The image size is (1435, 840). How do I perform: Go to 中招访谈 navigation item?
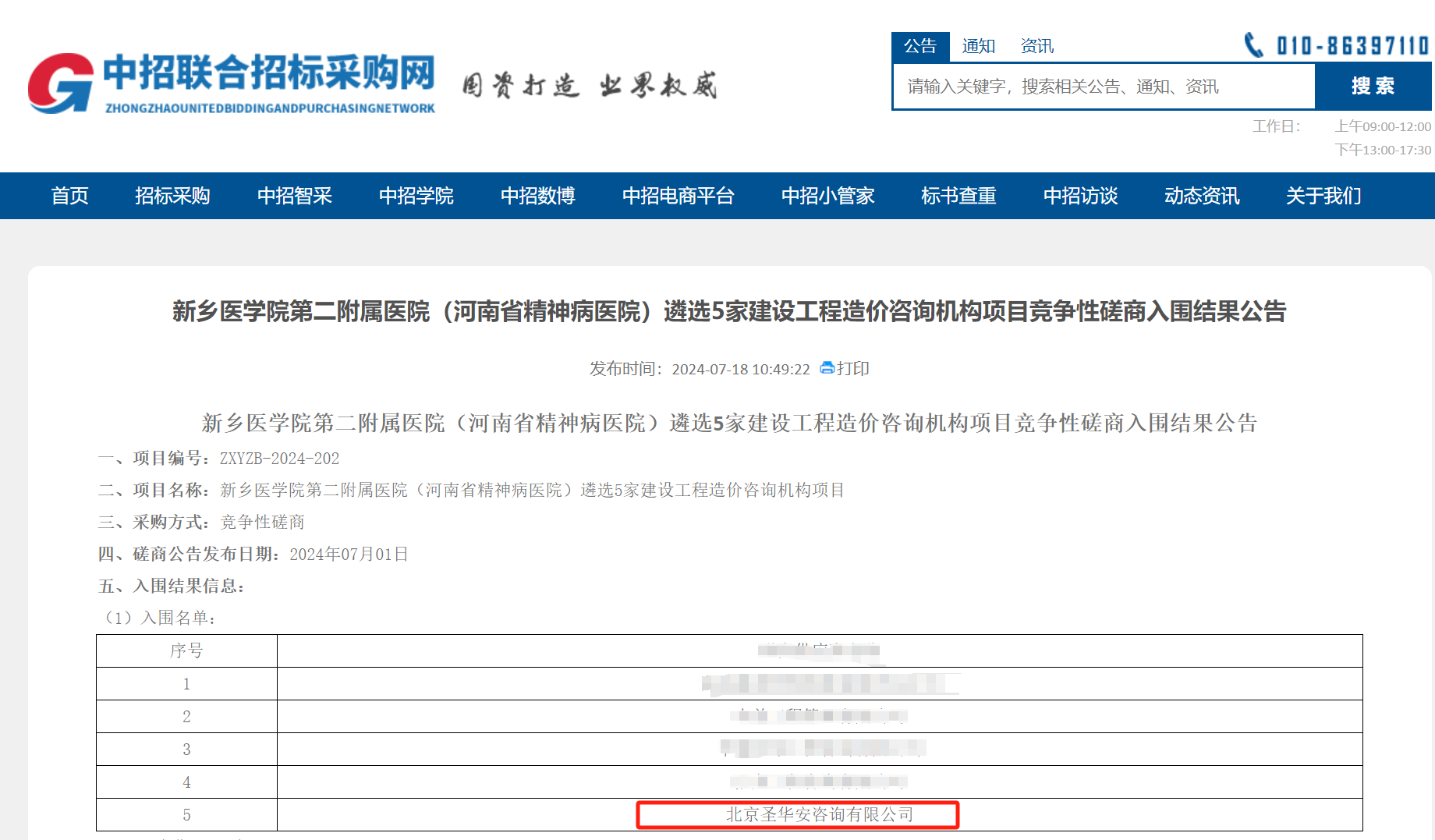(1081, 196)
